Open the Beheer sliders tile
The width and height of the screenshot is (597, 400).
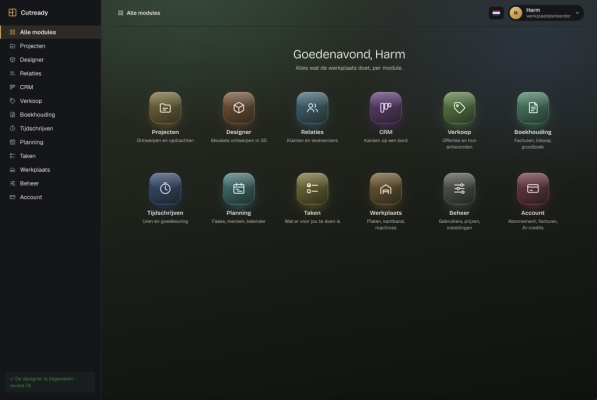459,189
